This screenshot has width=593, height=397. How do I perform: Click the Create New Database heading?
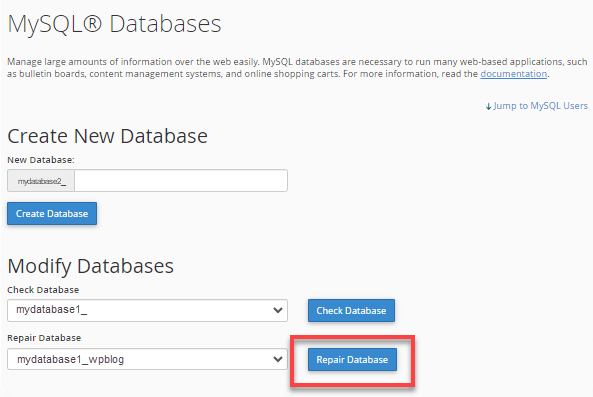tap(107, 136)
